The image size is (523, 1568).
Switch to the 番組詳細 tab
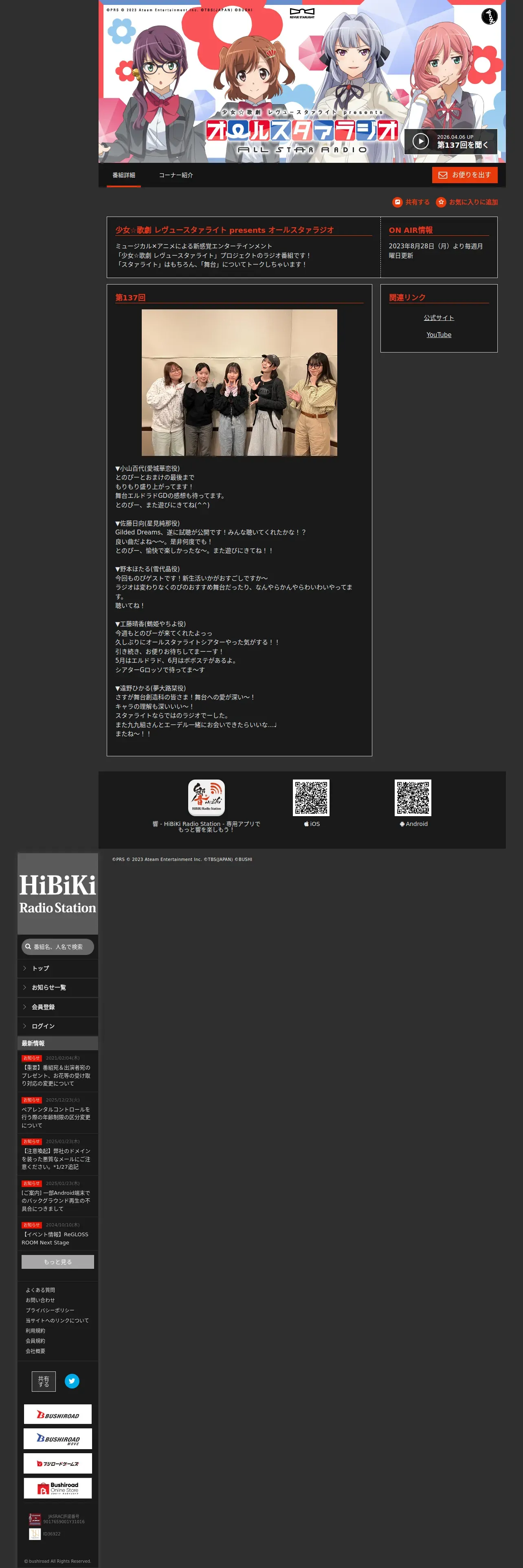pyautogui.click(x=123, y=175)
